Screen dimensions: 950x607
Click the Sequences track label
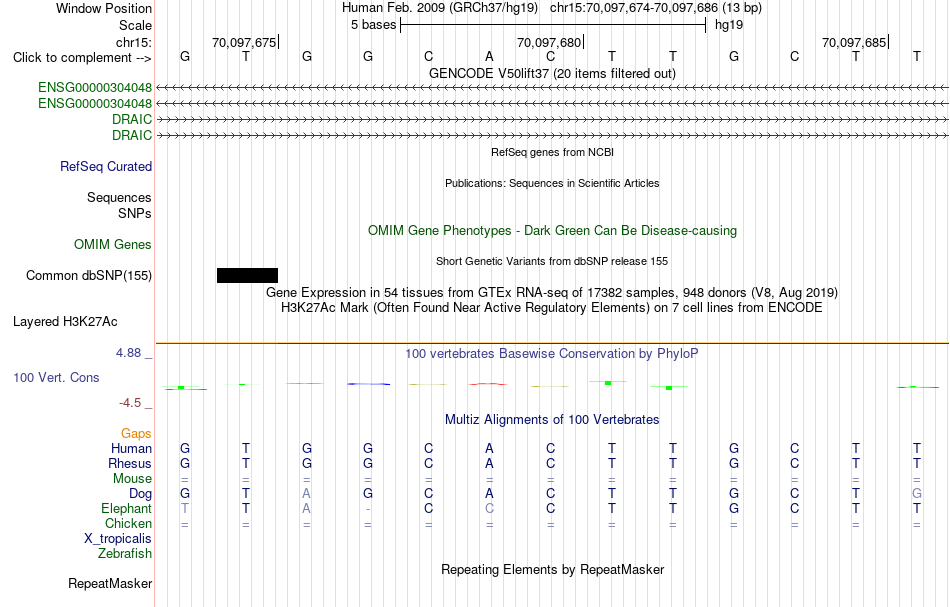click(x=119, y=197)
